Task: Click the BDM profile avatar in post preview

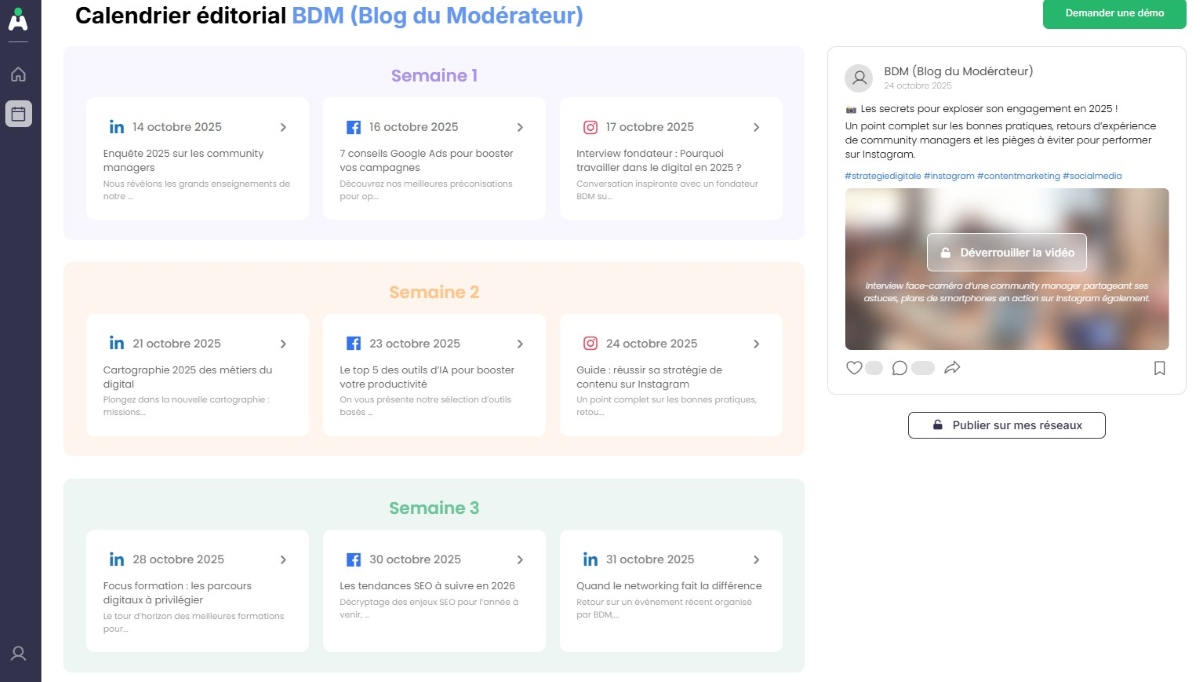Action: (859, 78)
